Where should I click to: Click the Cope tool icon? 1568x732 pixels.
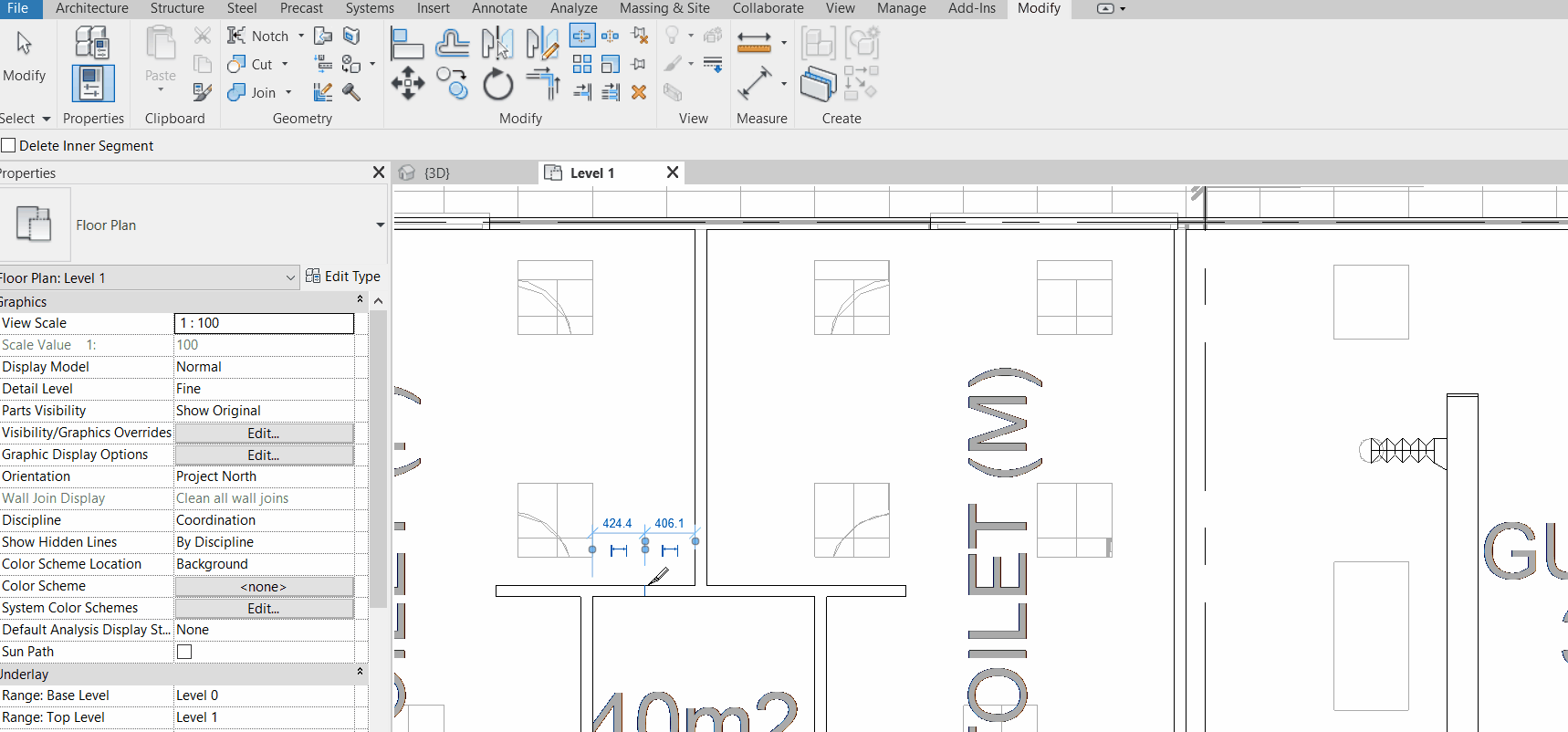click(323, 36)
